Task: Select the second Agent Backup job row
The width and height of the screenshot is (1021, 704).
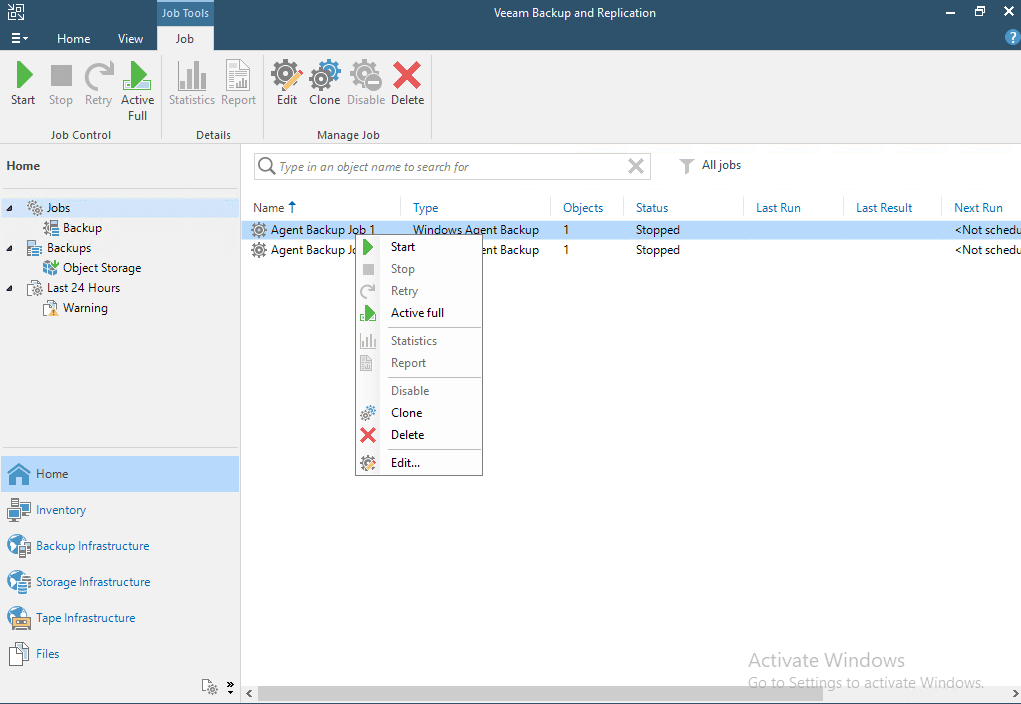Action: pos(631,250)
